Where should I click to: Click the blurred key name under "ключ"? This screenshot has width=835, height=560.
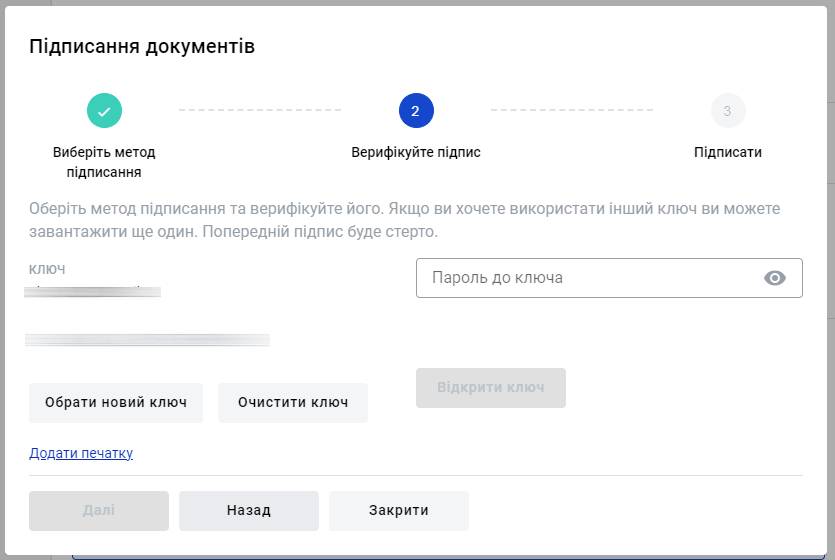tap(95, 291)
